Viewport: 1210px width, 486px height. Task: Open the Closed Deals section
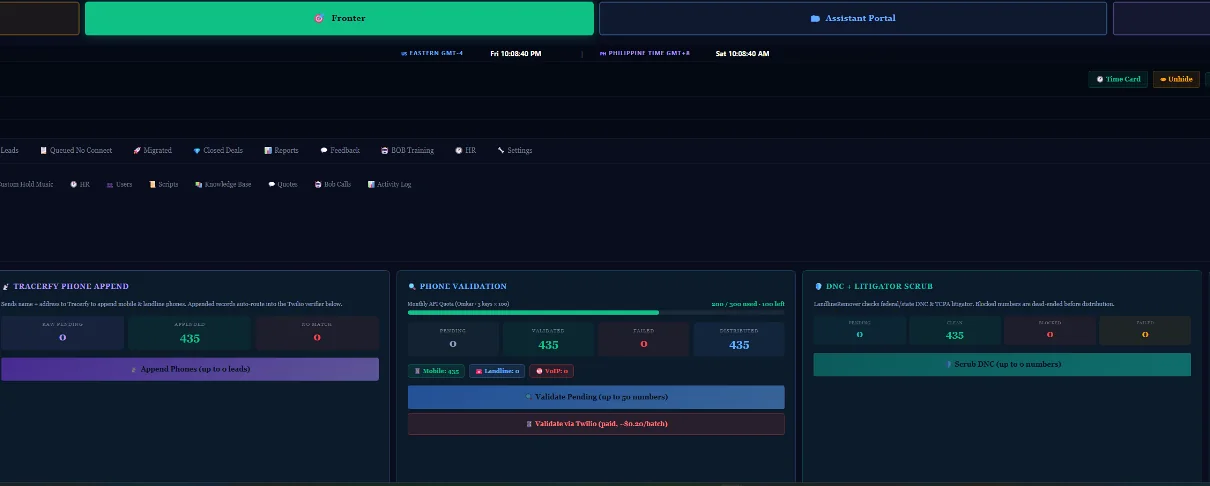(217, 150)
